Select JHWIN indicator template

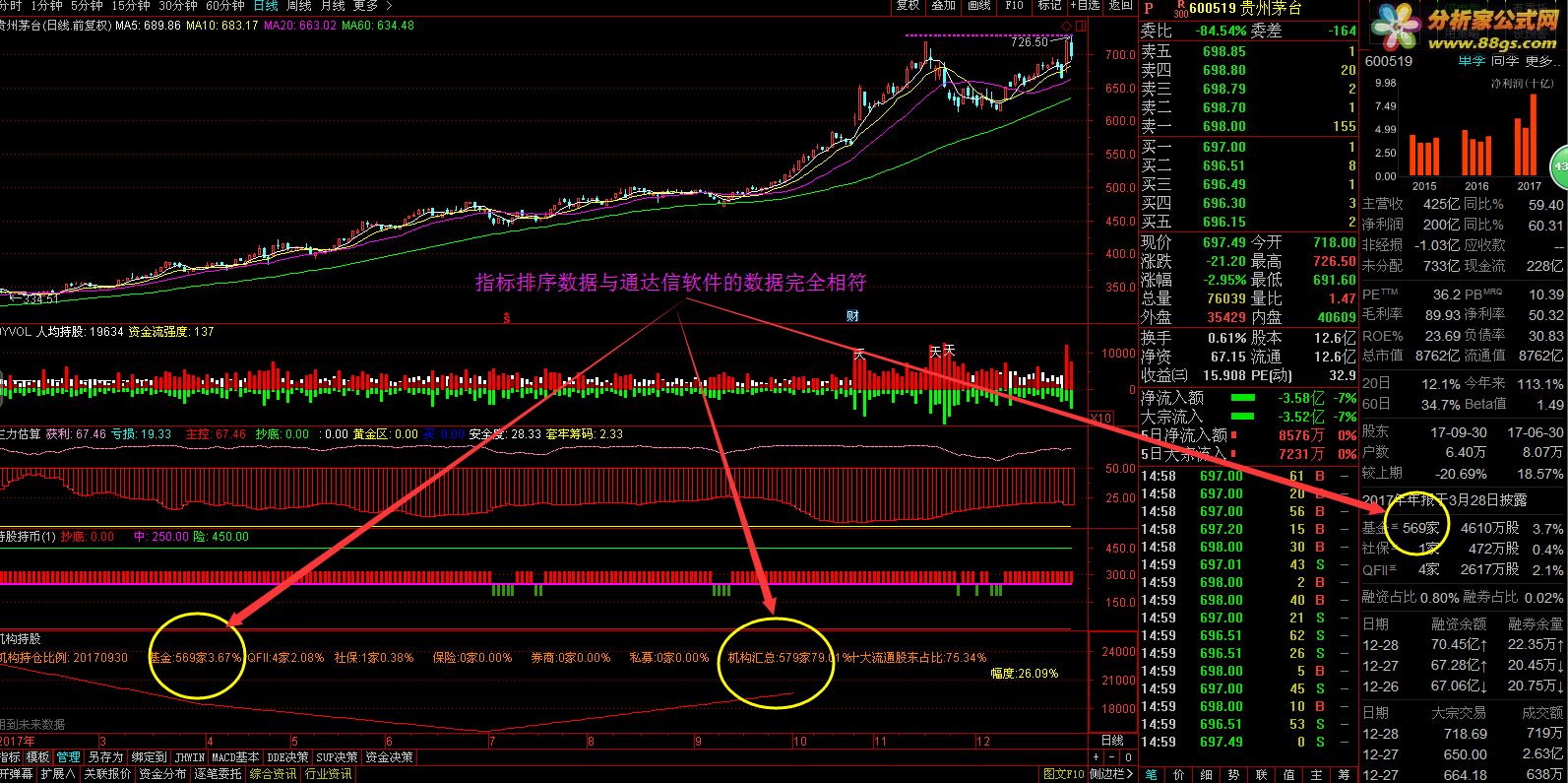(x=189, y=757)
